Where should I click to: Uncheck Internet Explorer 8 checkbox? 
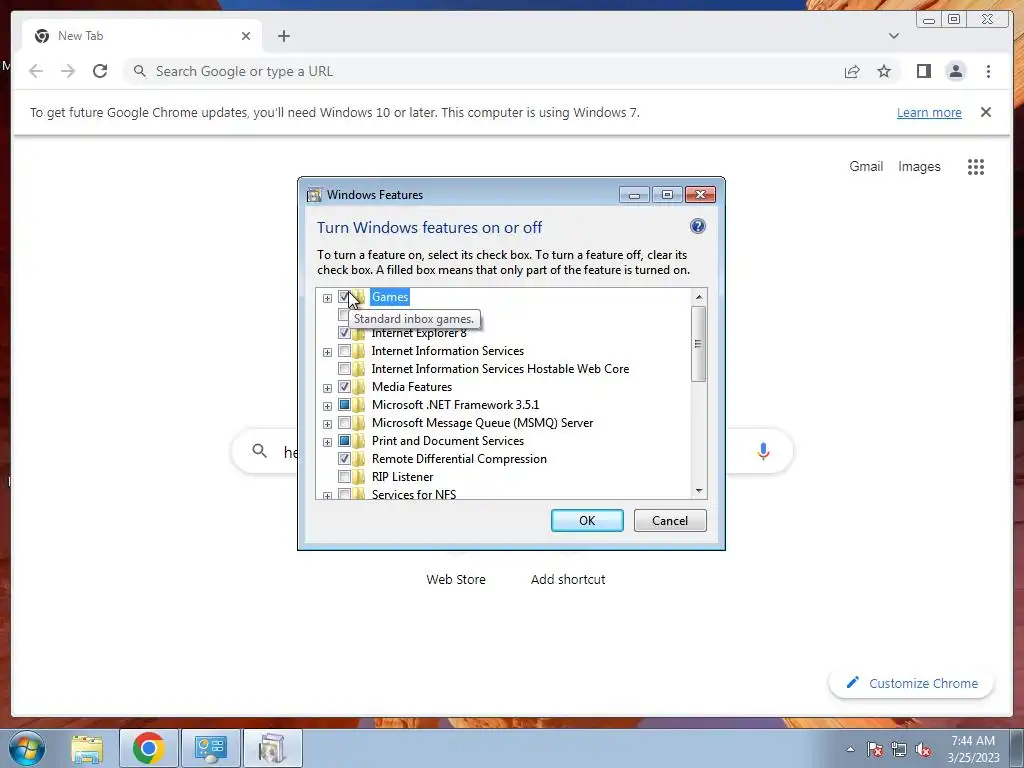point(344,333)
